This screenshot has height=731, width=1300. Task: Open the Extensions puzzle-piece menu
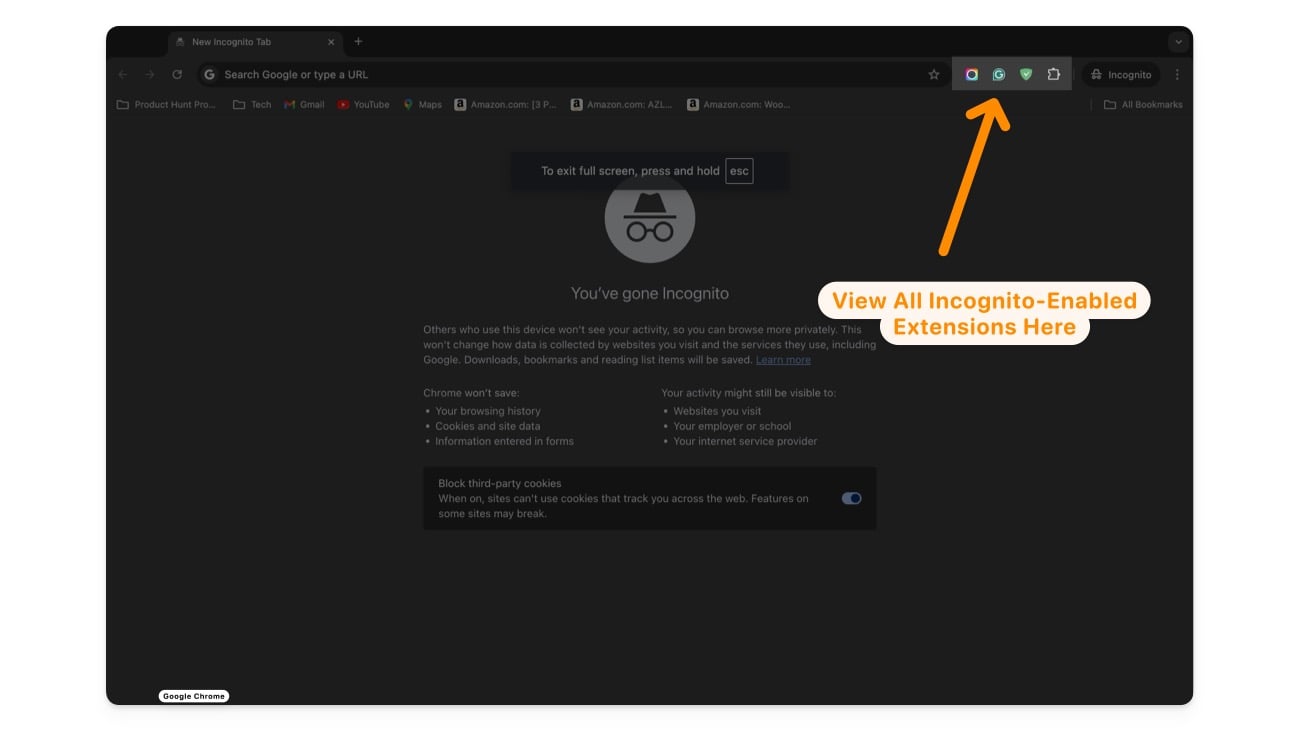point(1053,75)
